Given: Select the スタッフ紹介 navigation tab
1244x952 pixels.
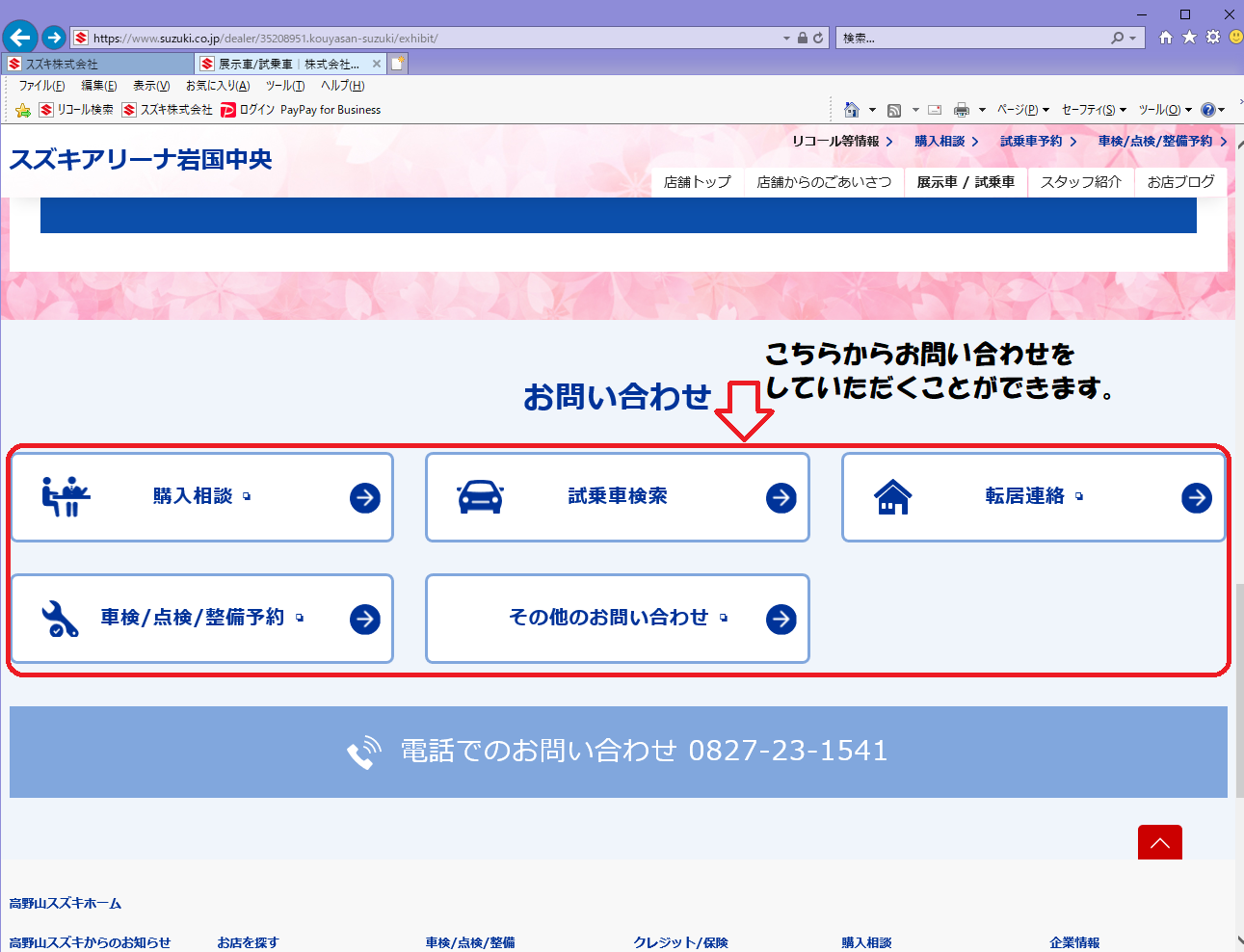Looking at the screenshot, I should tap(1081, 182).
